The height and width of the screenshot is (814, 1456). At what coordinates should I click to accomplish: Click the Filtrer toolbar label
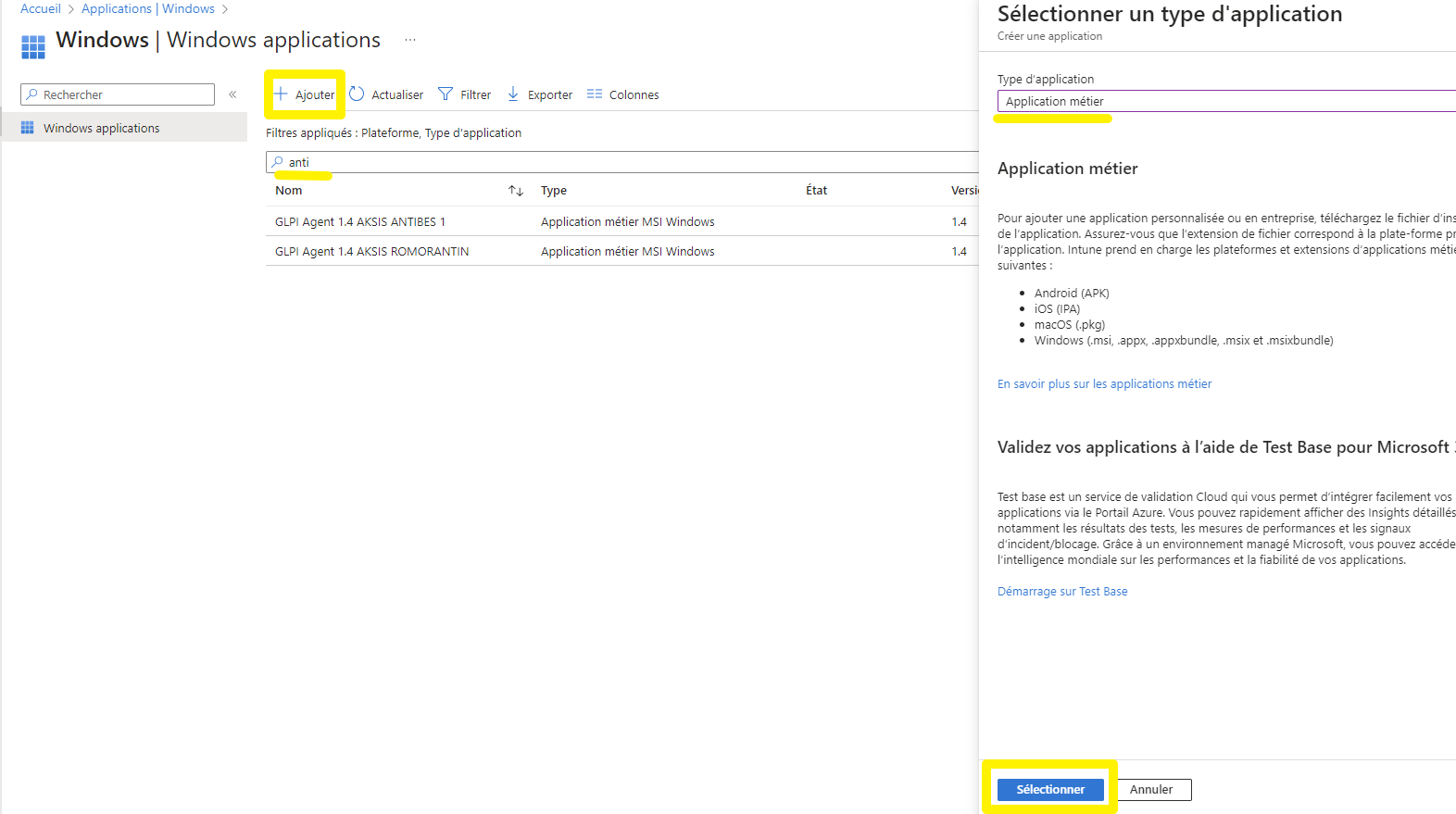click(x=476, y=94)
